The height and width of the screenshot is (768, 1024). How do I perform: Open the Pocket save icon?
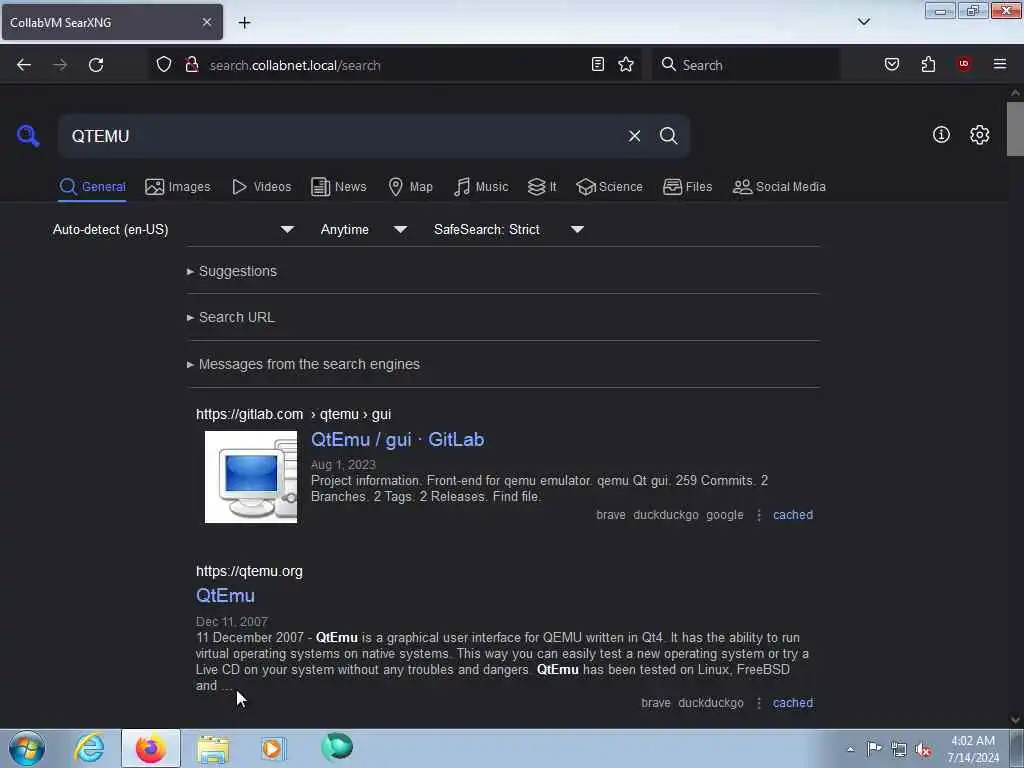[892, 64]
